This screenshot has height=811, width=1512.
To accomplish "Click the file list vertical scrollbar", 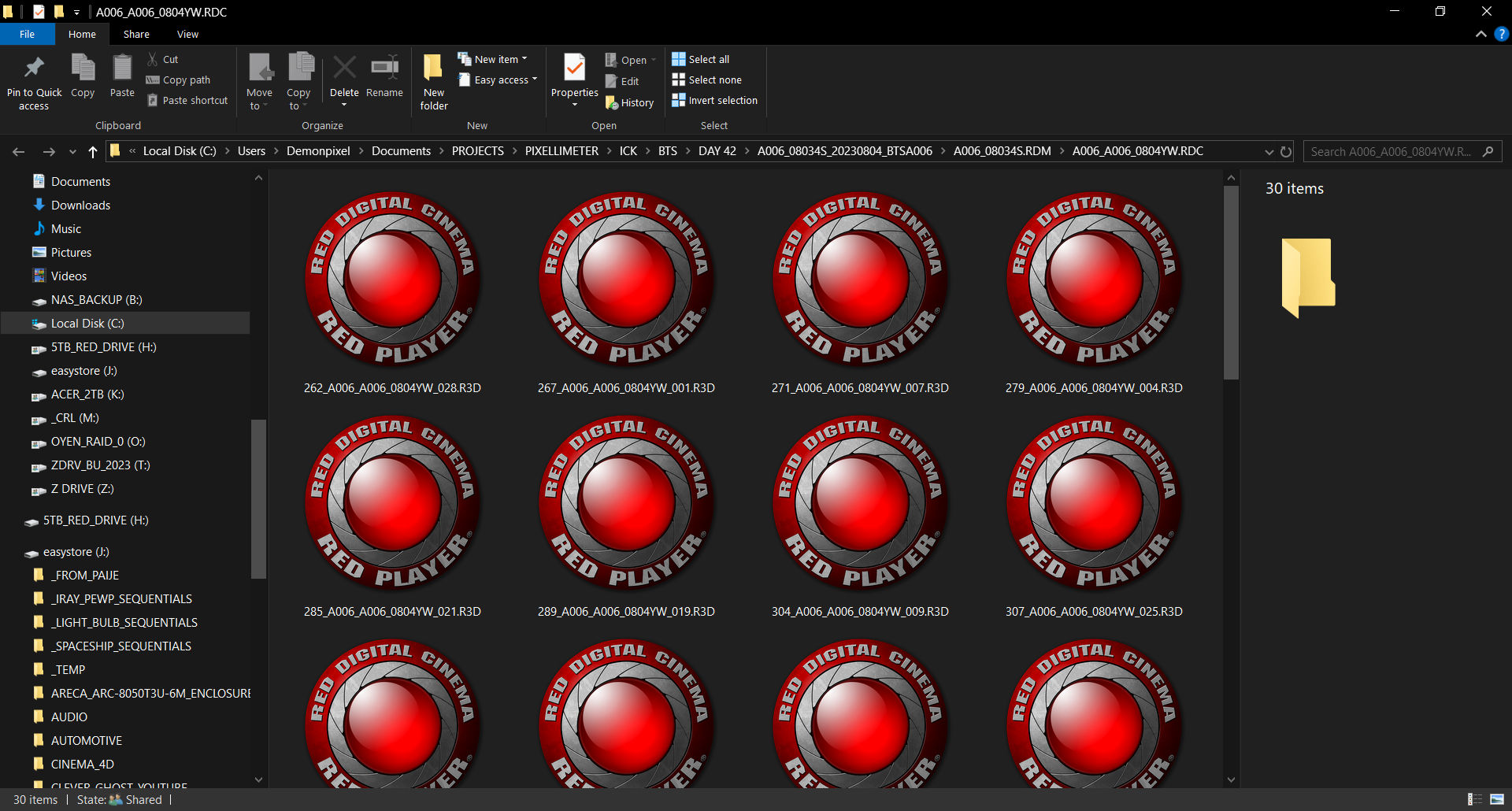I will pyautogui.click(x=1231, y=283).
